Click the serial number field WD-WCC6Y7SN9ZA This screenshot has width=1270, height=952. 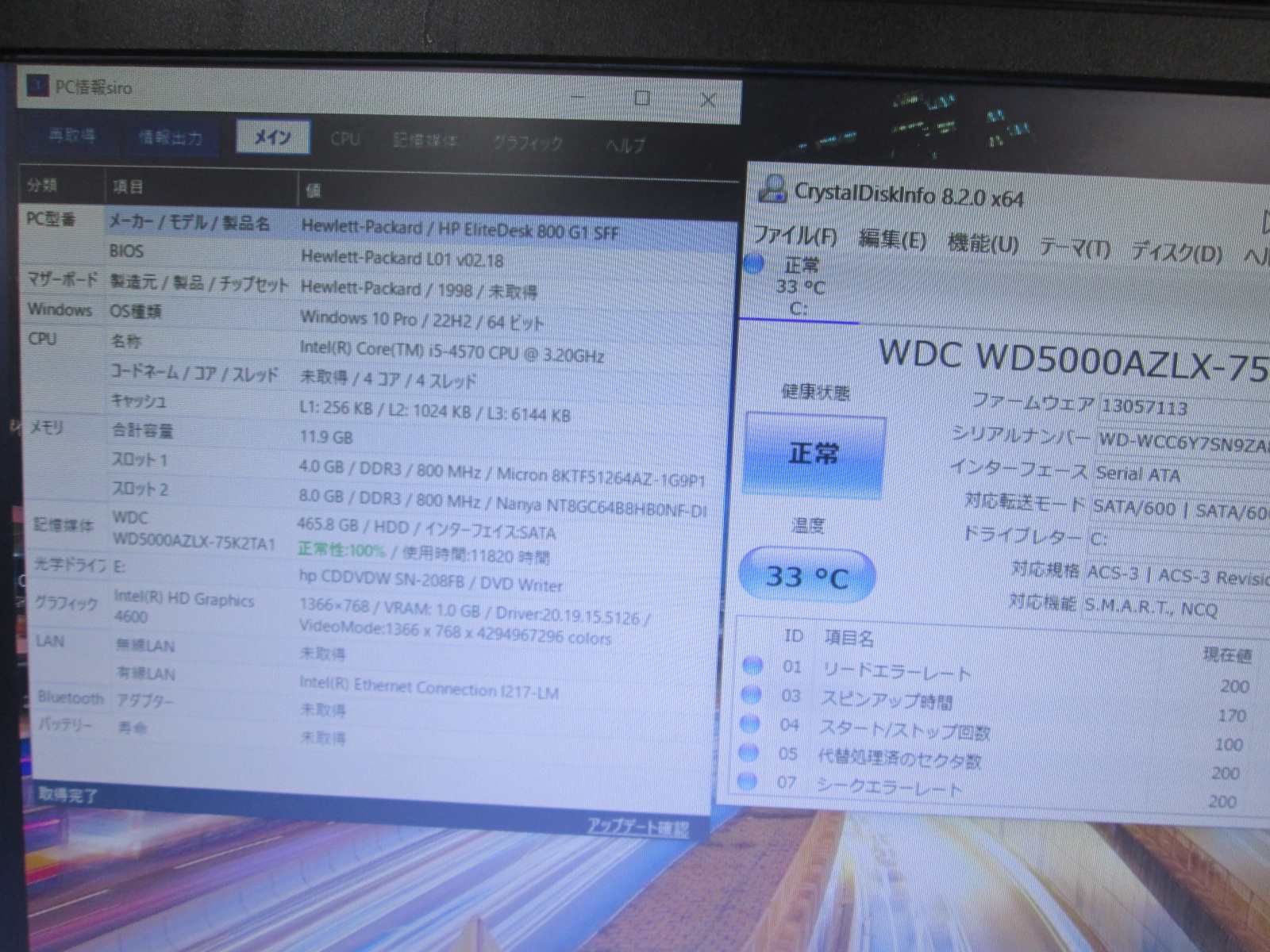[x=1183, y=443]
